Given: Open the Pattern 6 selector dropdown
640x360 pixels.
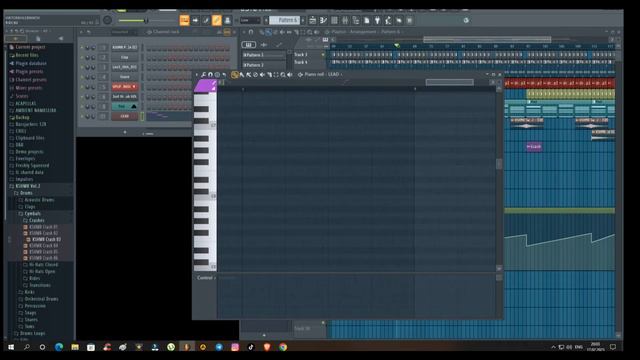Looking at the screenshot, I should 284,20.
